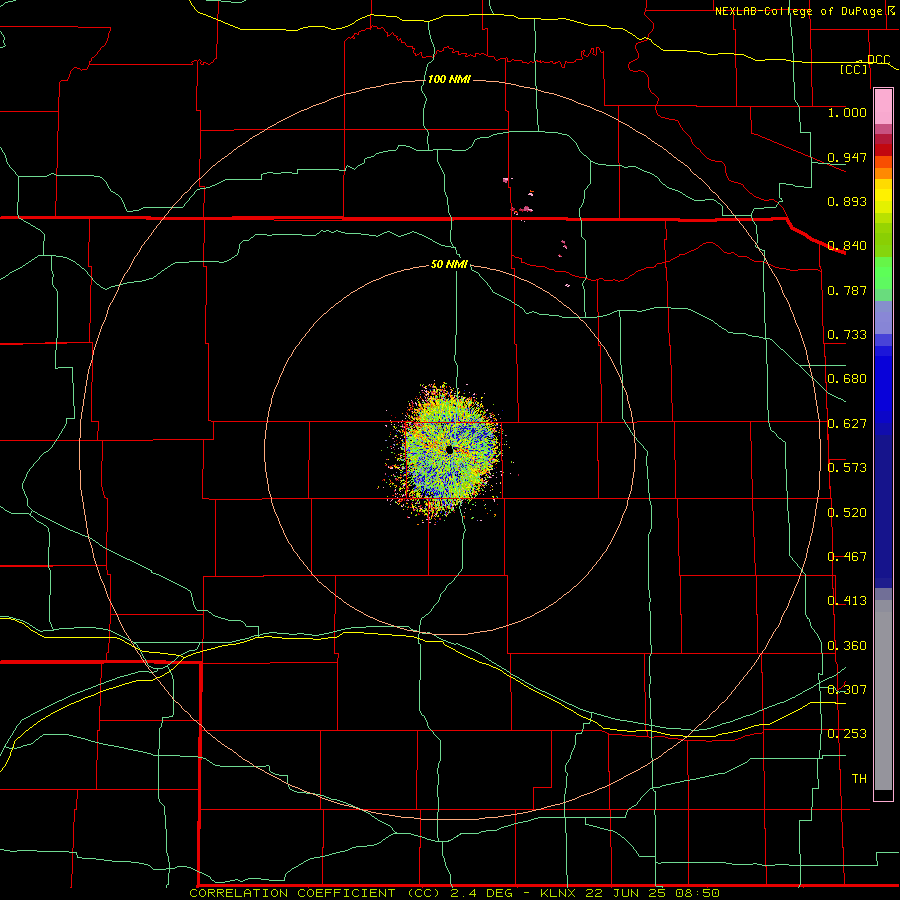Click the 100 NMI range ring label
The image size is (900, 900).
pyautogui.click(x=449, y=79)
